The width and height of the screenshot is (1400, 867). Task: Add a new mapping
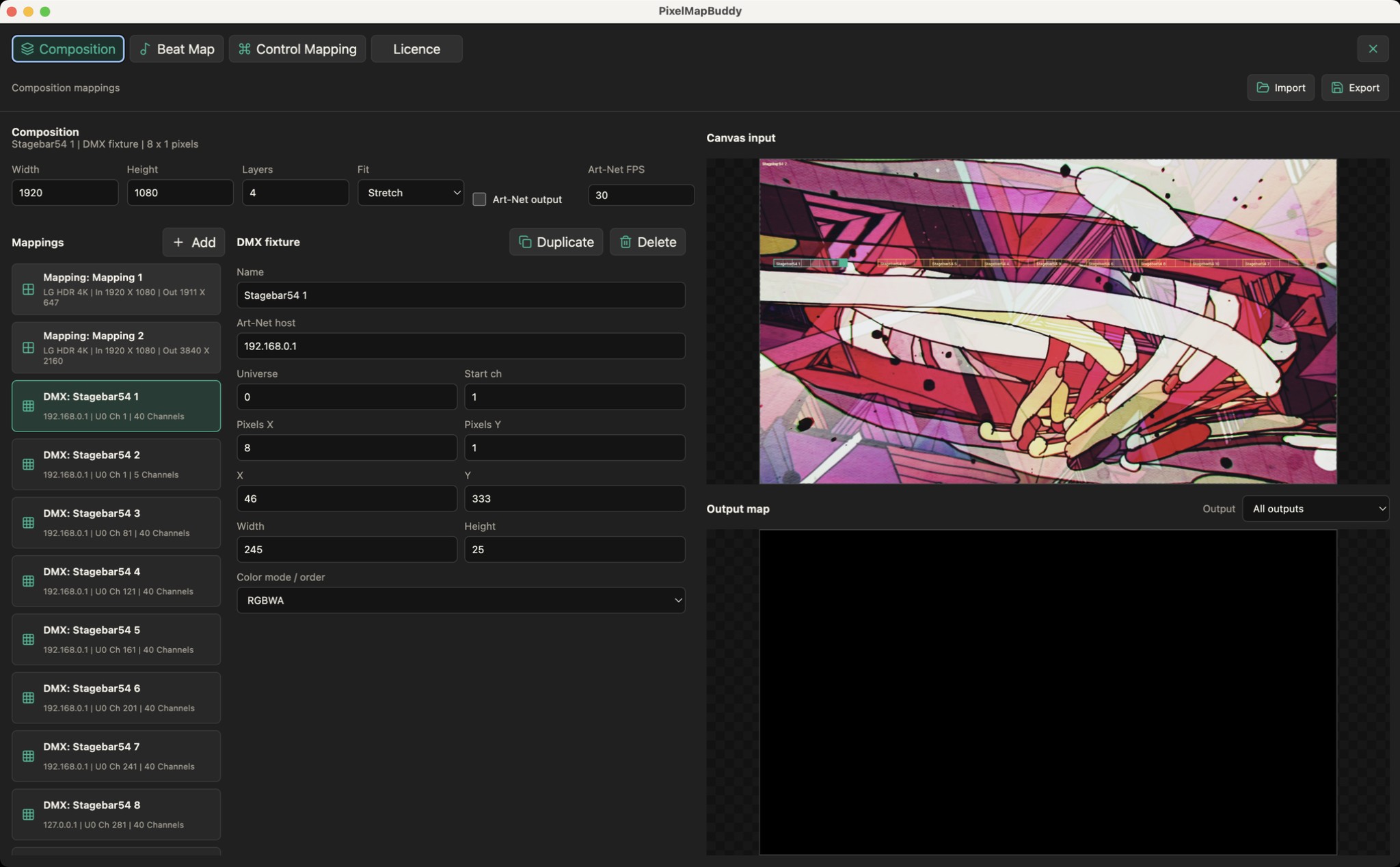point(193,242)
